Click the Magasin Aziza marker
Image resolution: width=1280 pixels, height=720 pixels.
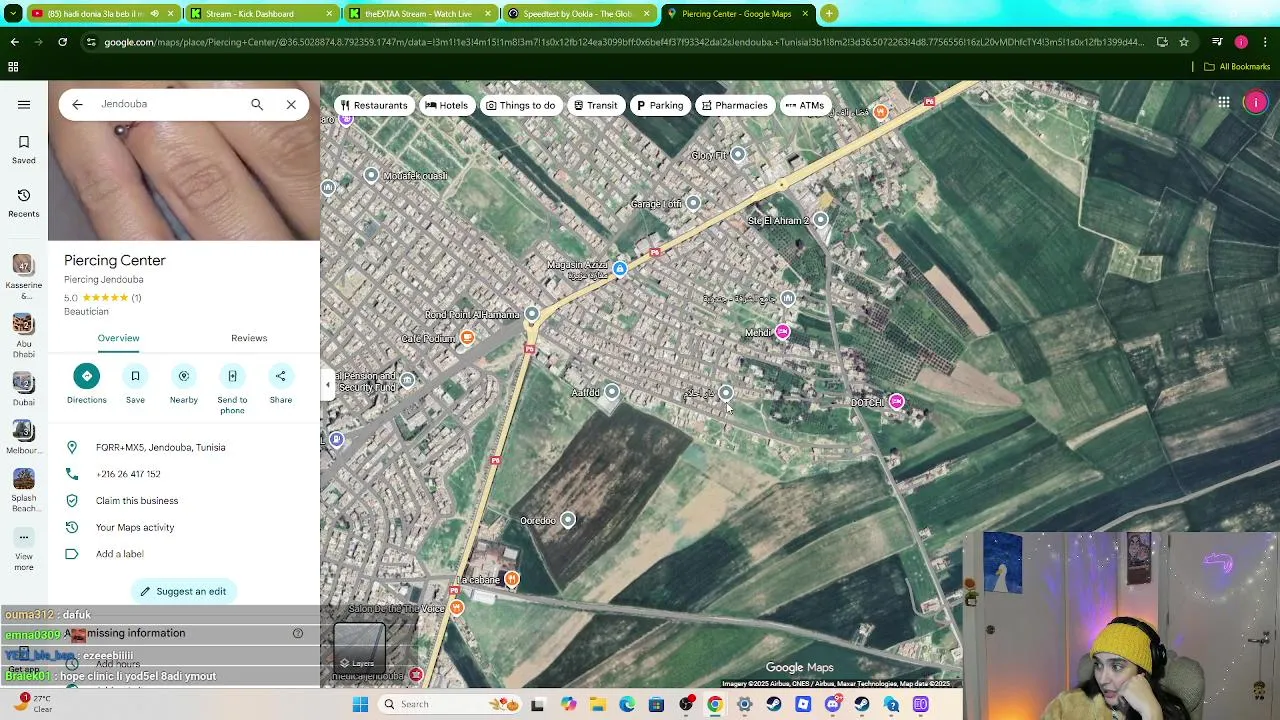pyautogui.click(x=620, y=269)
